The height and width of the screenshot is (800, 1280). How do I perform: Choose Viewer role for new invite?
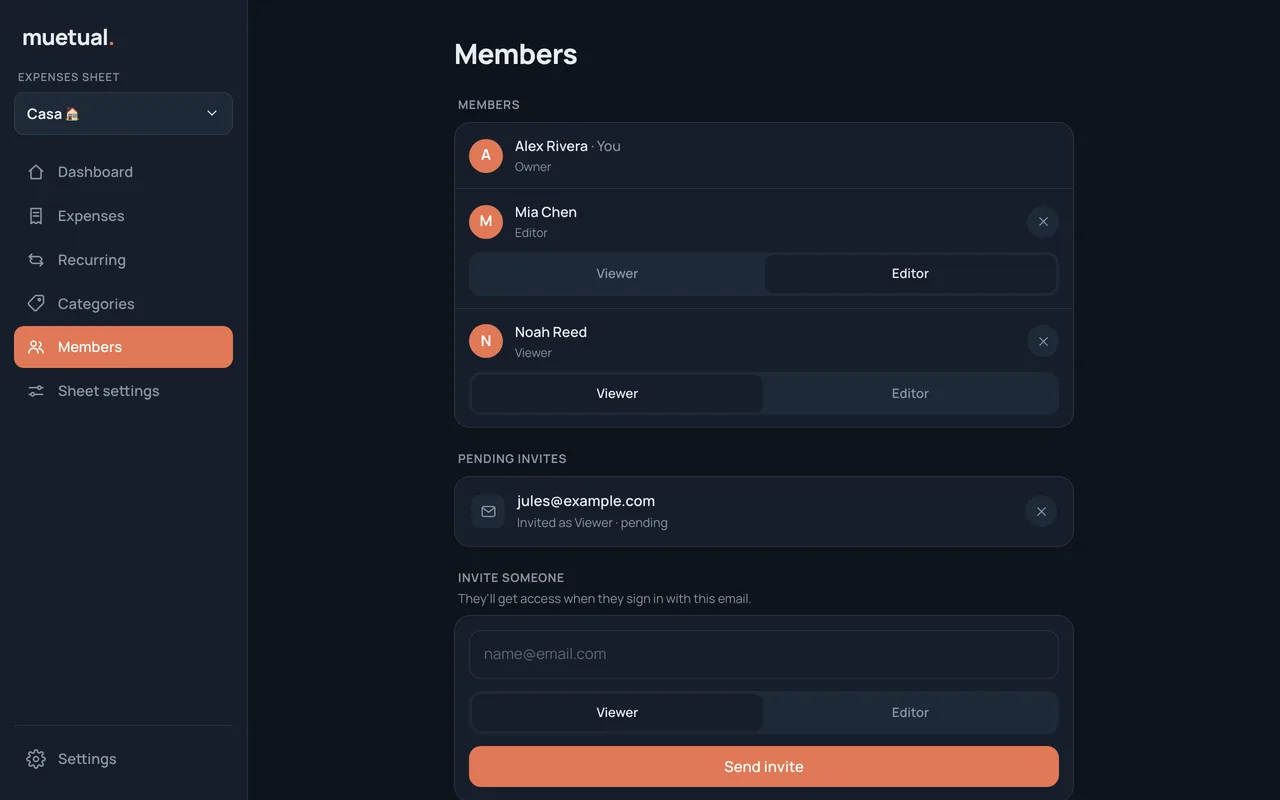pos(617,712)
